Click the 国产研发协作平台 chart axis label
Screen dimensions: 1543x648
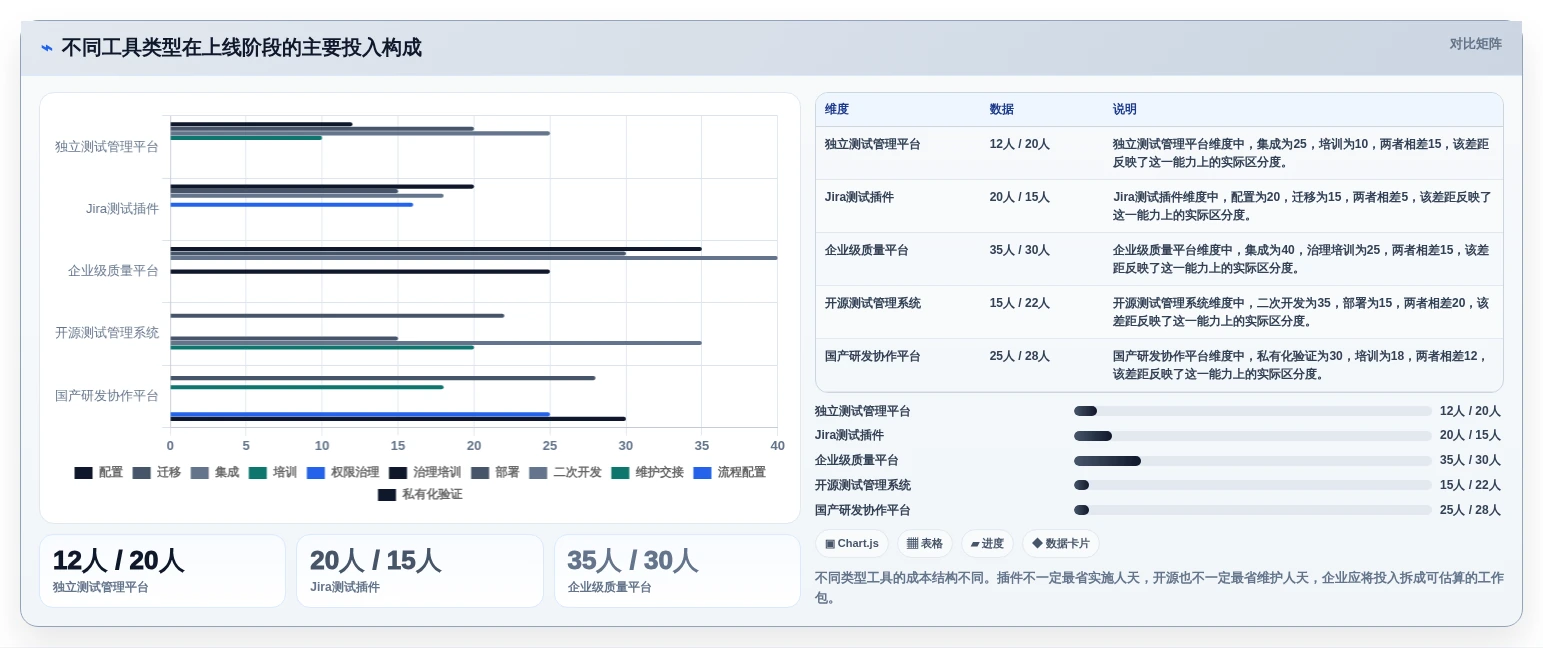point(107,396)
